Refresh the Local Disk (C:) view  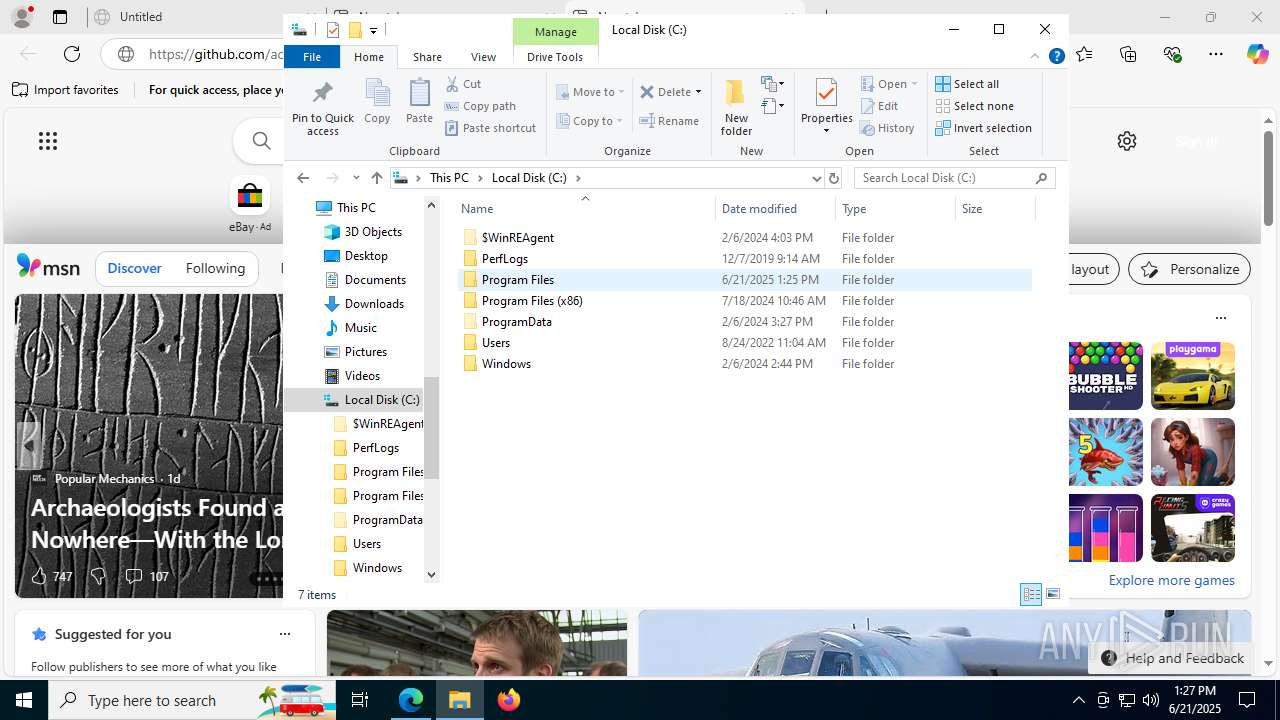[834, 178]
